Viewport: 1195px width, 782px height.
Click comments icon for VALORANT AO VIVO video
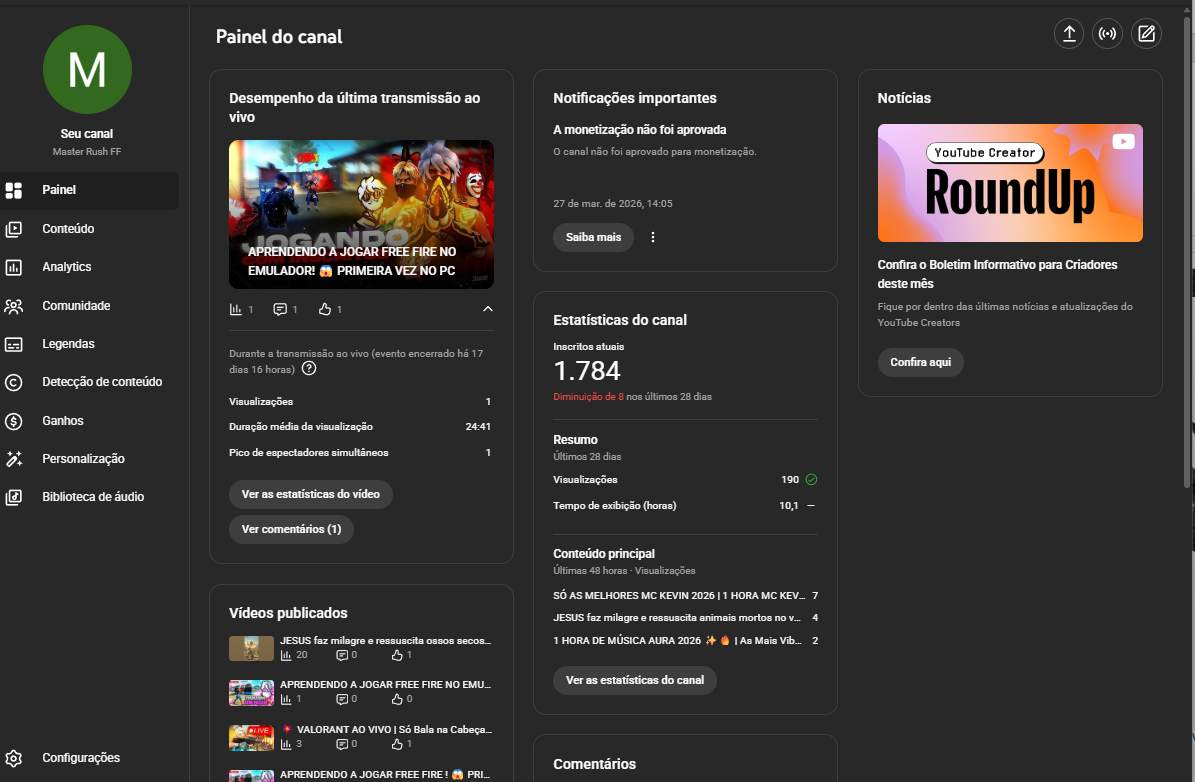342,745
